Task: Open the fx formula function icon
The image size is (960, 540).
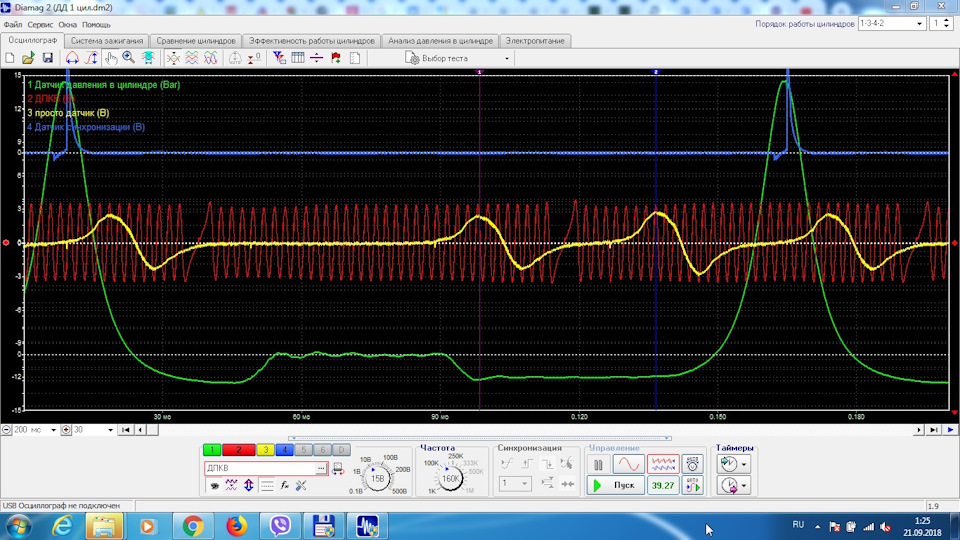Action: (285, 486)
